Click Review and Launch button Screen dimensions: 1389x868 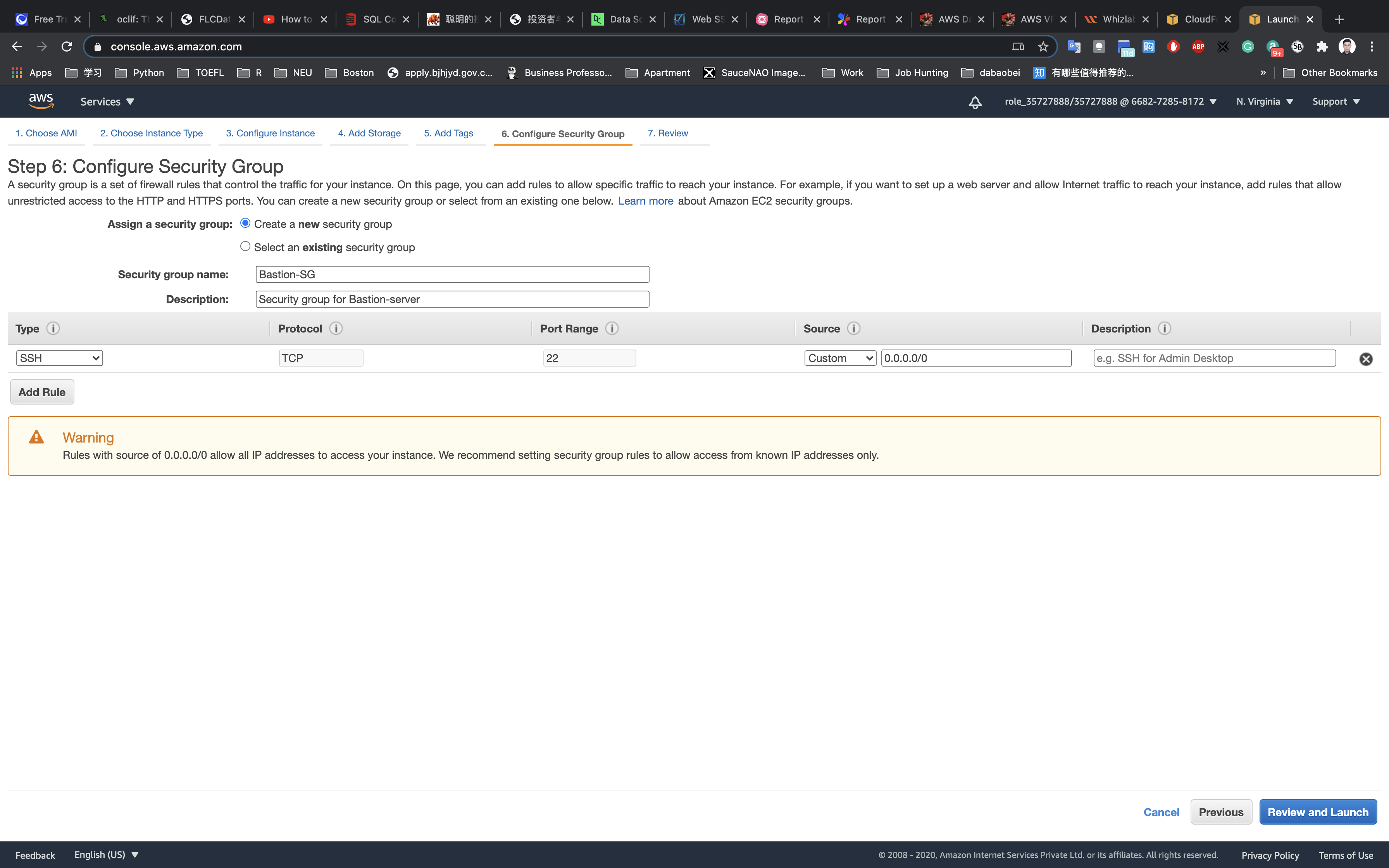(1317, 812)
